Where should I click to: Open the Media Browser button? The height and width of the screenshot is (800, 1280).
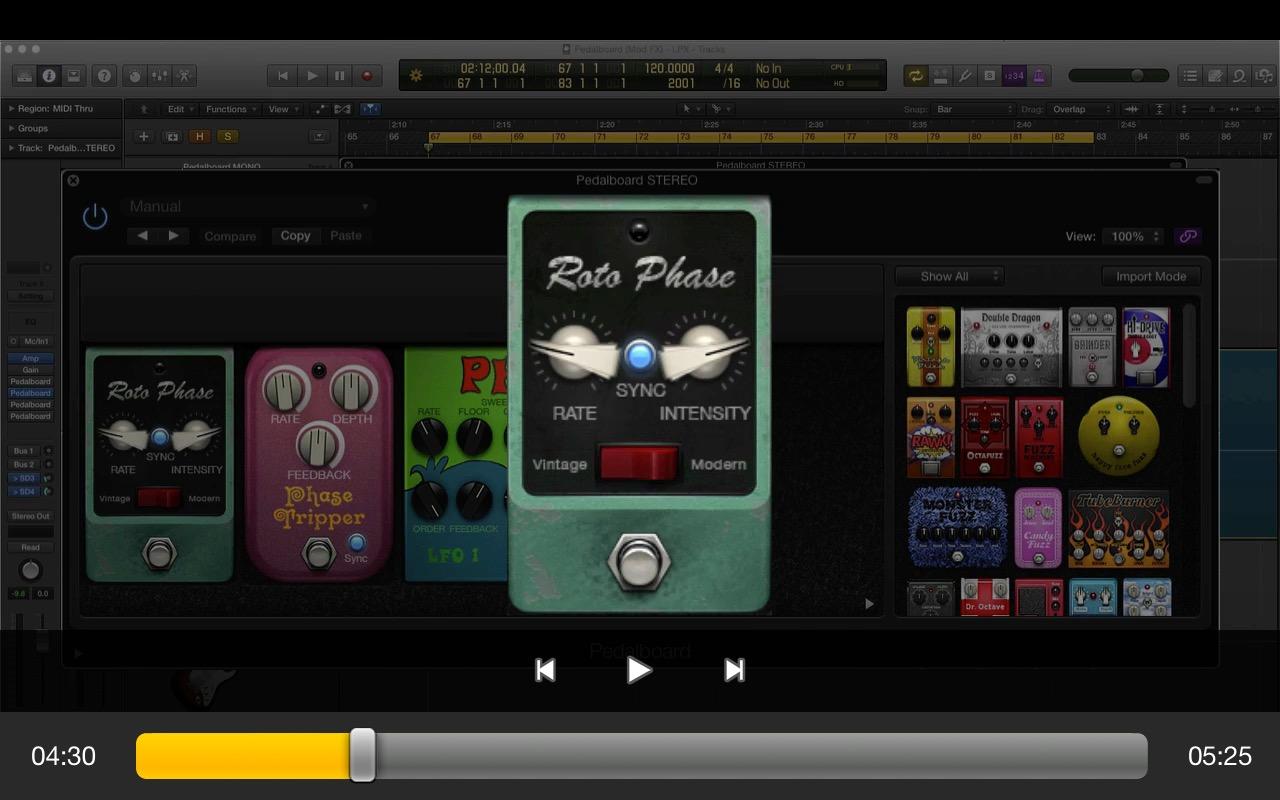1262,76
